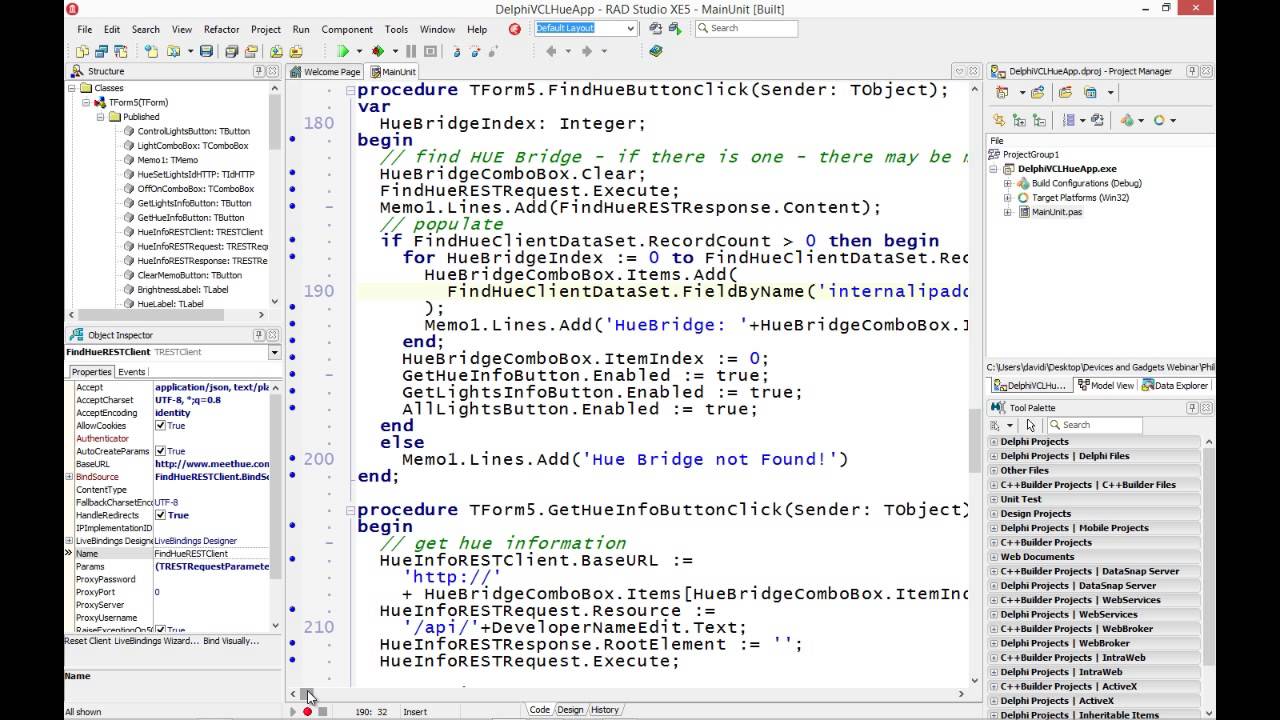Click the Forward navigation arrow in the toolbar
Screen dimensions: 1280x720
click(x=586, y=51)
